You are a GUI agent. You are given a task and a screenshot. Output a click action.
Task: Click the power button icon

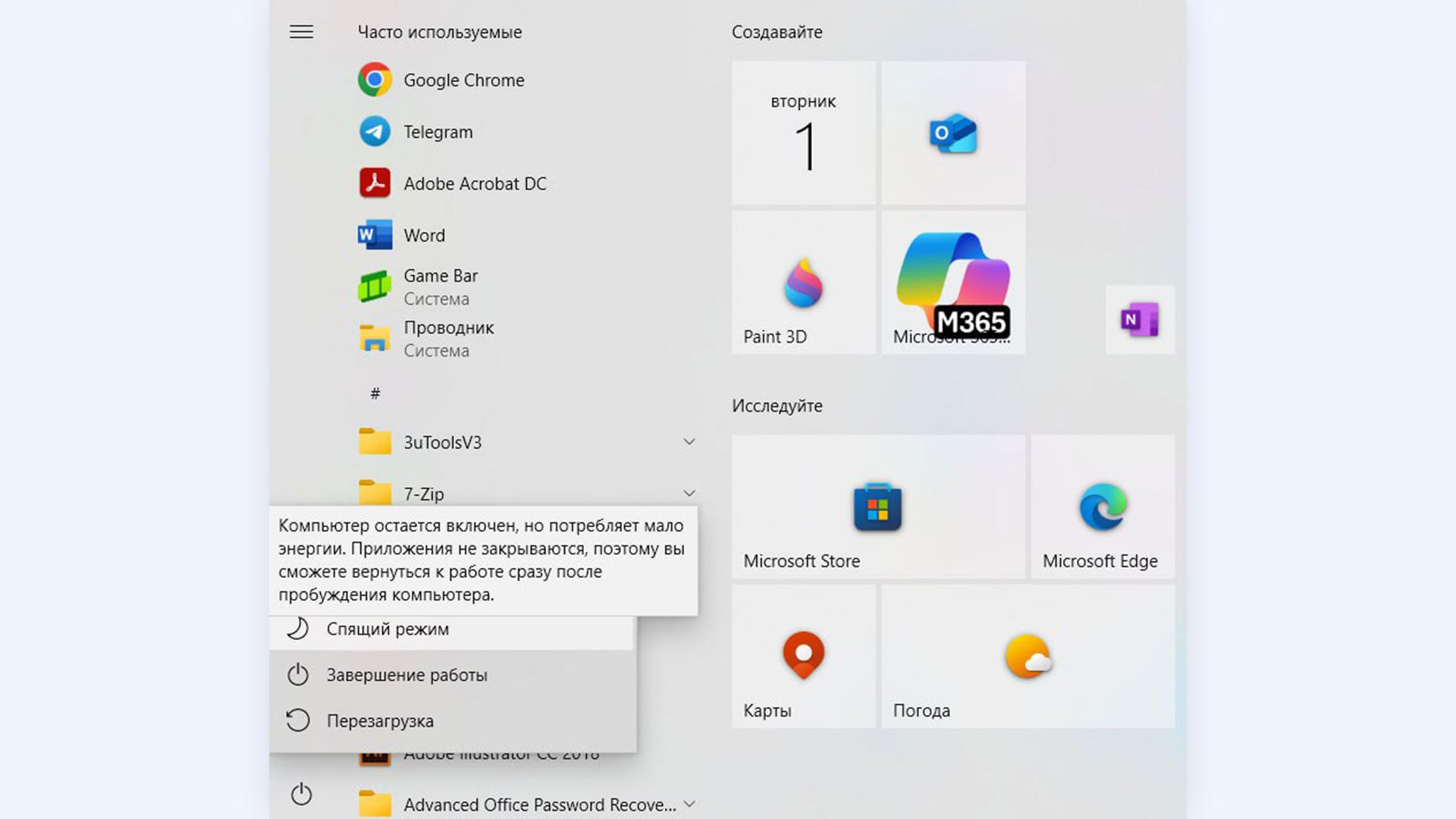click(301, 794)
